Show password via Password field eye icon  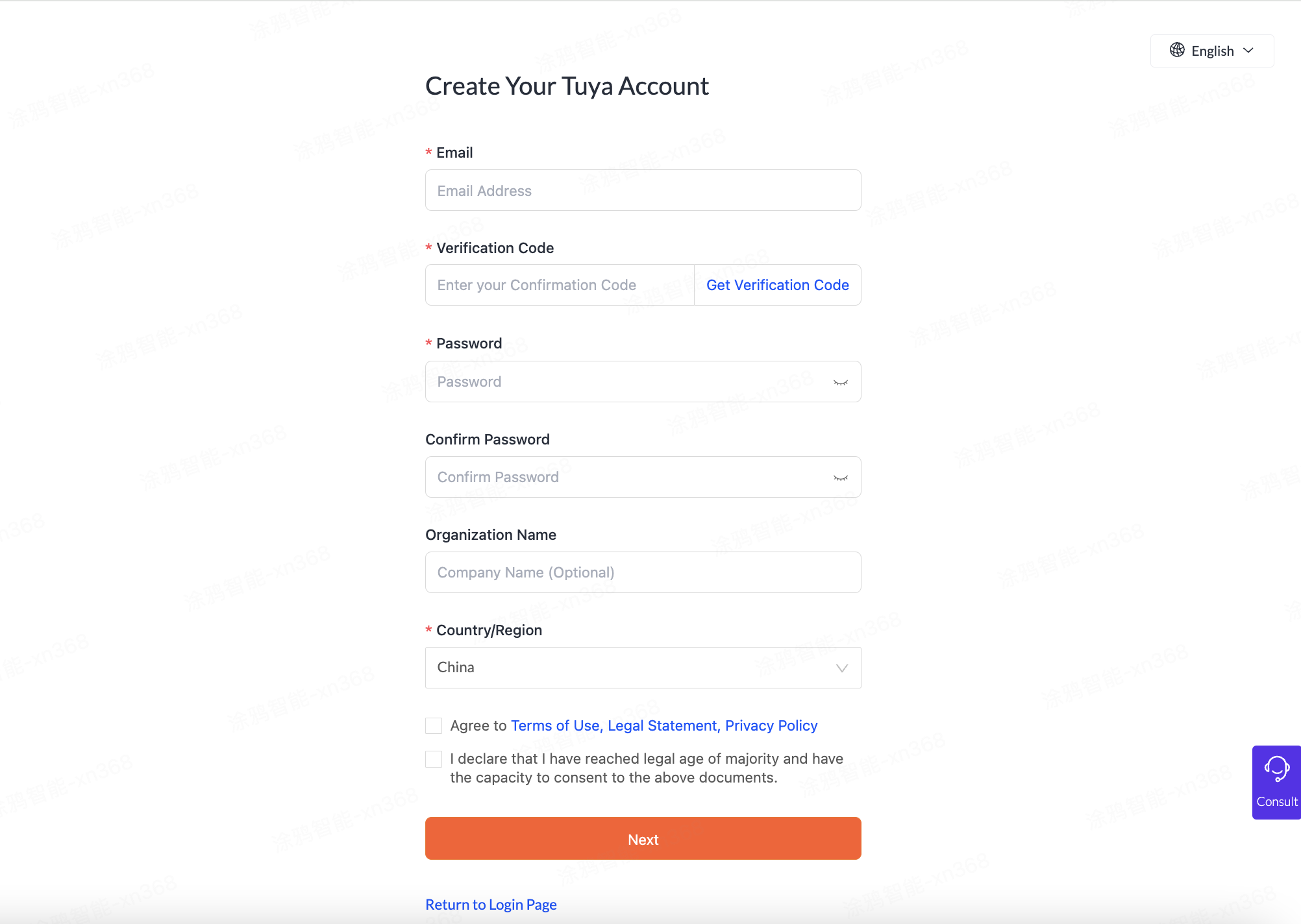841,382
